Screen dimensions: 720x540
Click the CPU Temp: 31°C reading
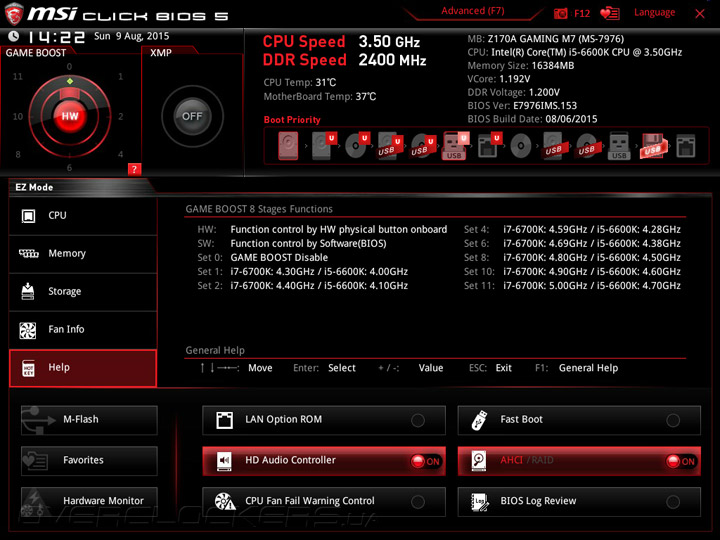coord(299,83)
